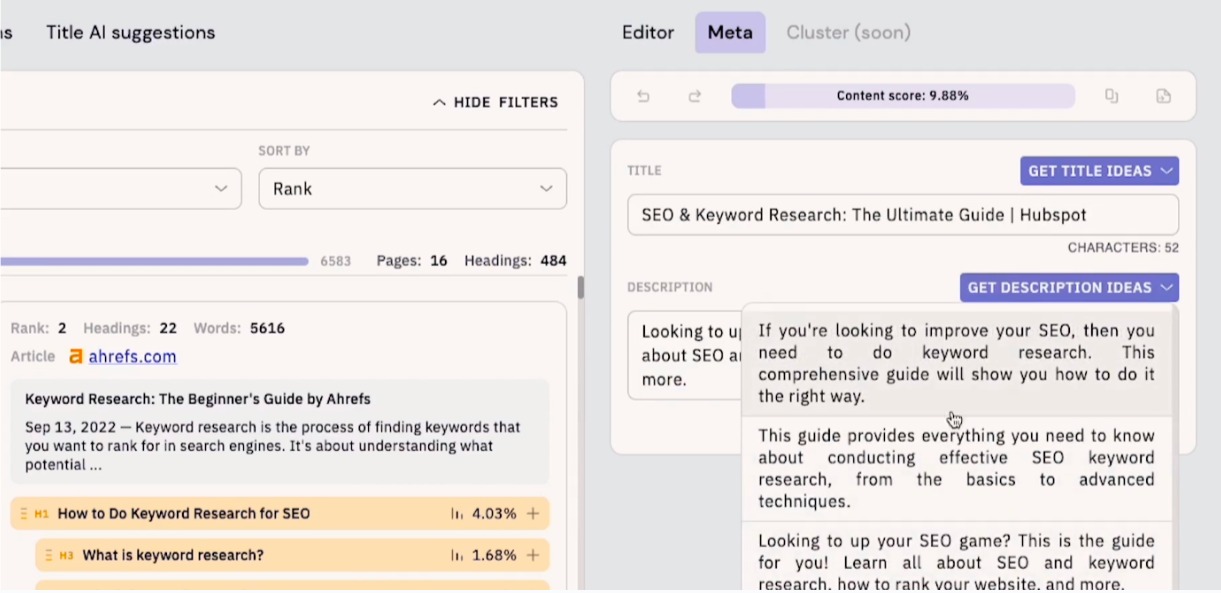Collapse filters with Hide Filters

[x=495, y=102]
